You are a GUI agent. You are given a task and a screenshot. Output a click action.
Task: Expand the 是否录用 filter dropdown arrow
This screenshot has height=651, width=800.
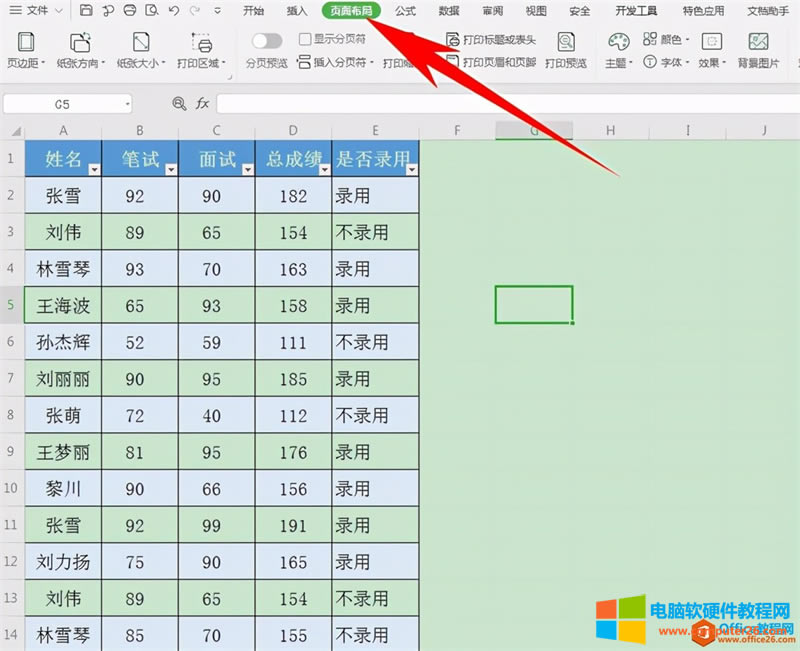tap(410, 171)
